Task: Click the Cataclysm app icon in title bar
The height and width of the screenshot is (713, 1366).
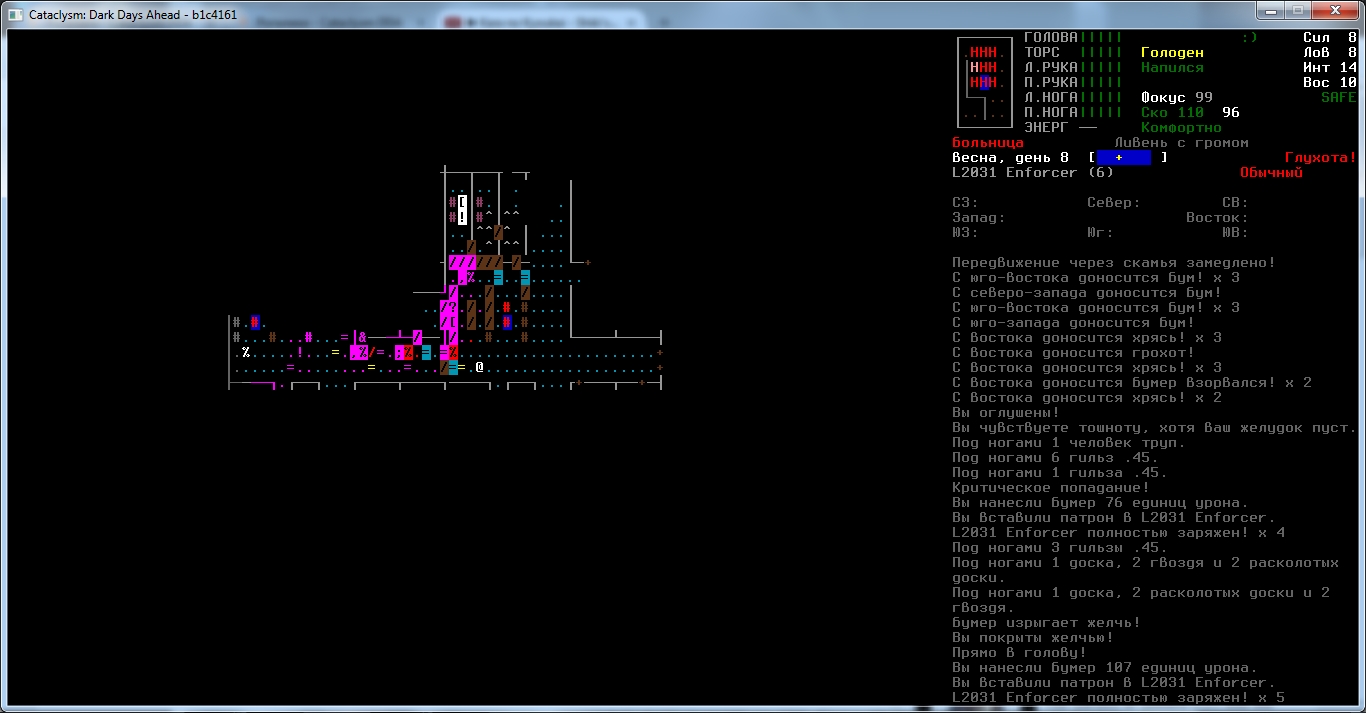Action: pyautogui.click(x=16, y=15)
